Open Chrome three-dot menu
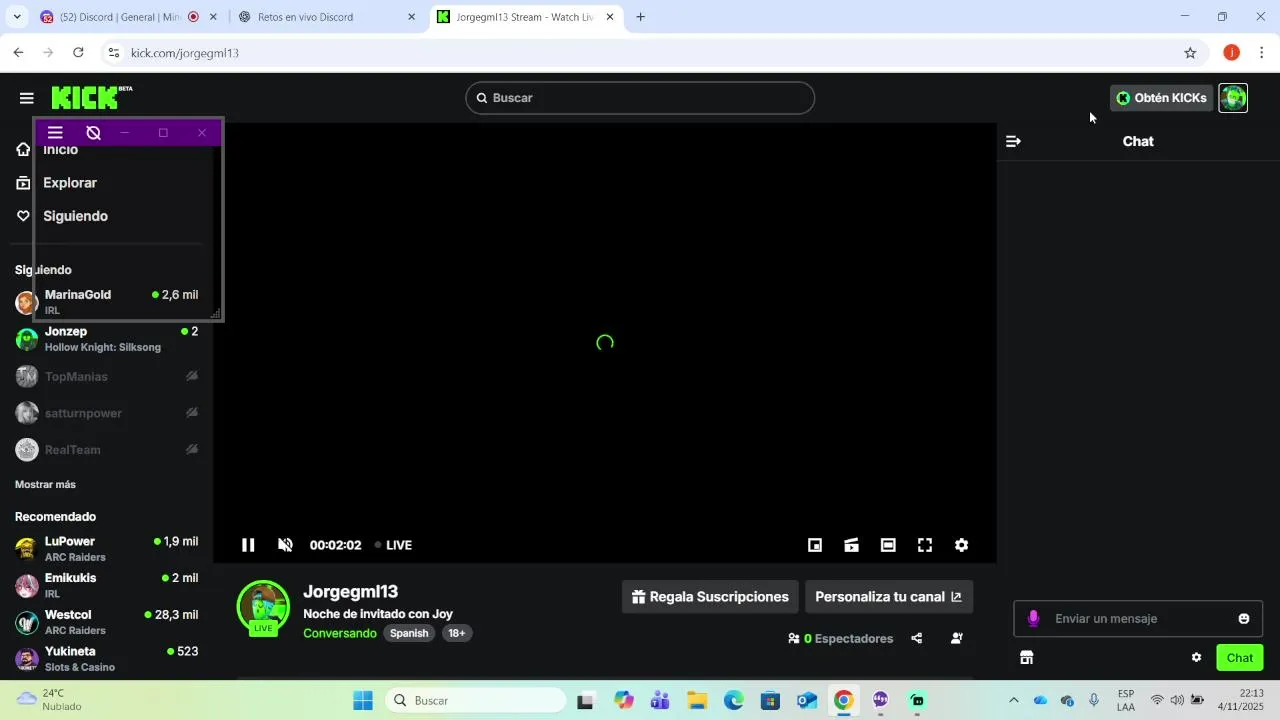 pos(1262,53)
